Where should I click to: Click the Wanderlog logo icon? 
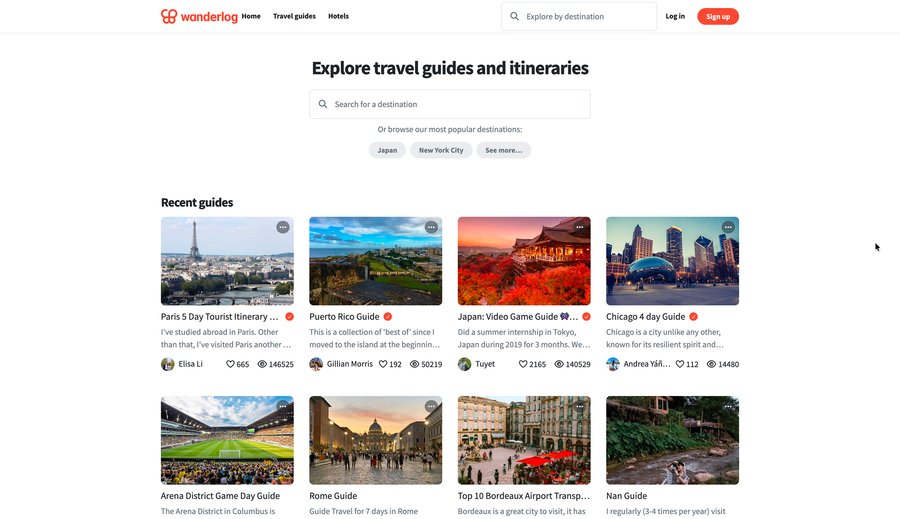pyautogui.click(x=169, y=16)
